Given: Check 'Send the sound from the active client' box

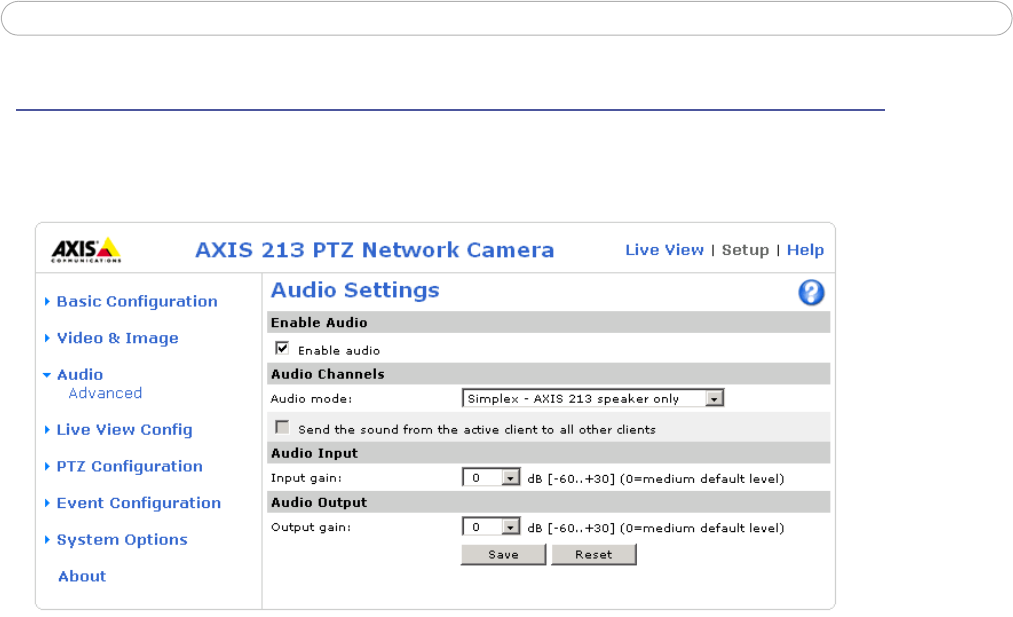Looking at the screenshot, I should (282, 427).
